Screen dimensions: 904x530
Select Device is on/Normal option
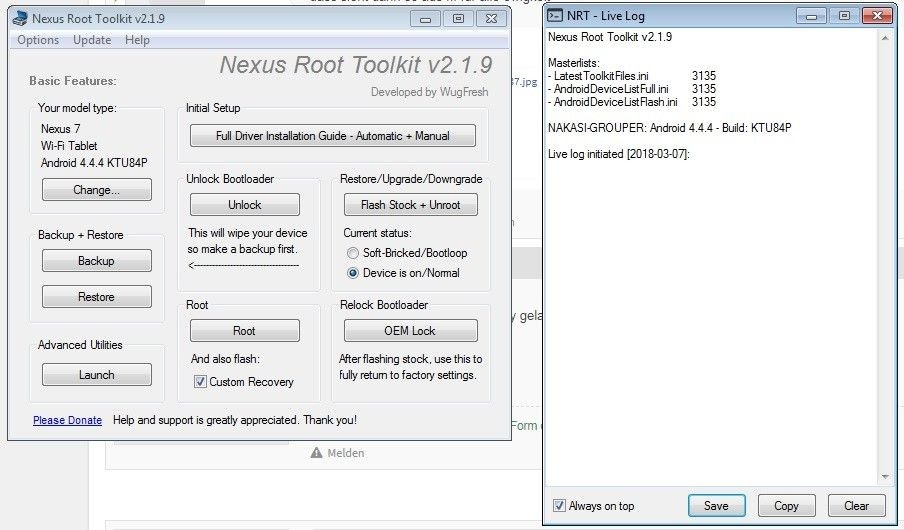[x=353, y=273]
